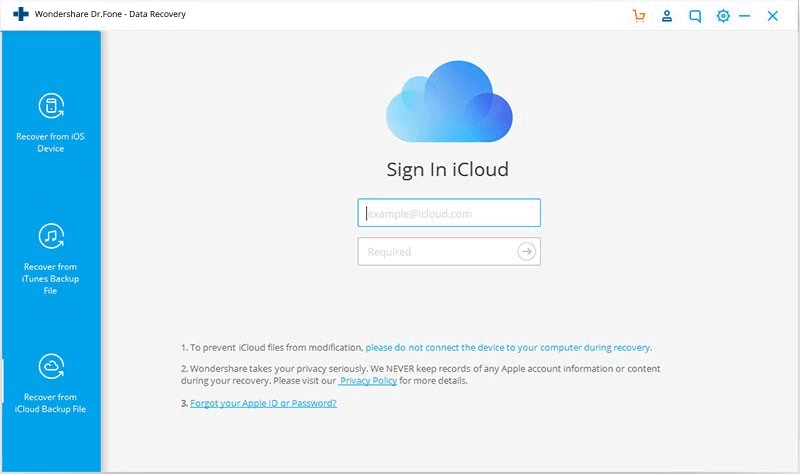
Task: Click the large iCloud cloud logo
Action: click(x=449, y=102)
